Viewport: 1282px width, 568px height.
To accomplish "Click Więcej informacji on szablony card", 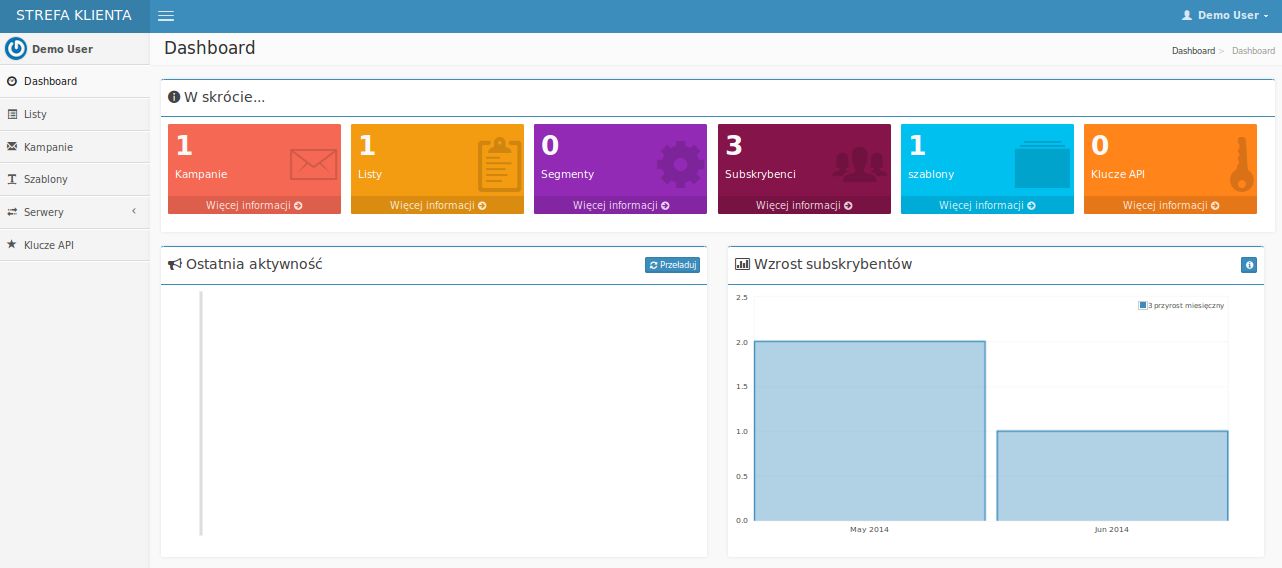I will (x=987, y=205).
